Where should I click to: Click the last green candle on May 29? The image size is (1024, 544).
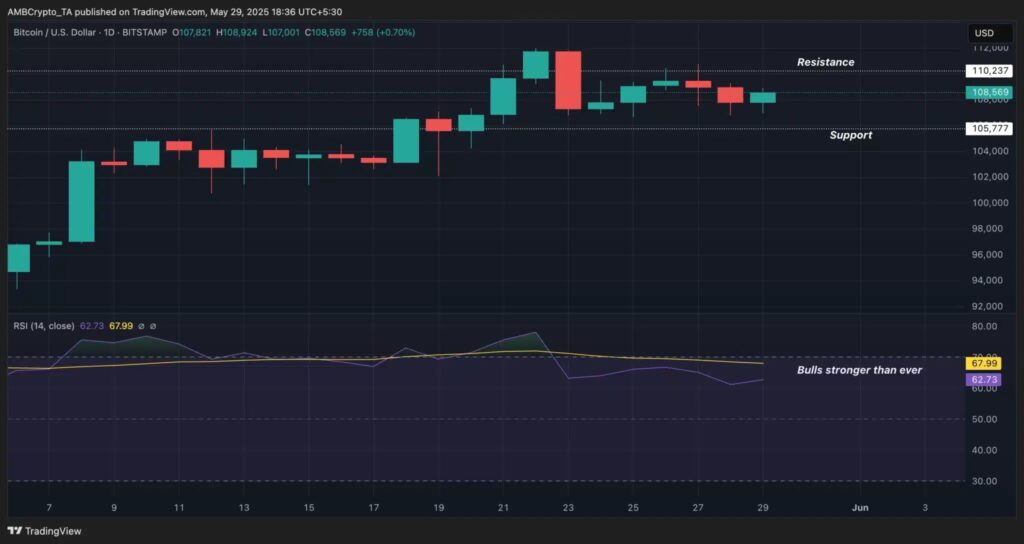tap(763, 97)
